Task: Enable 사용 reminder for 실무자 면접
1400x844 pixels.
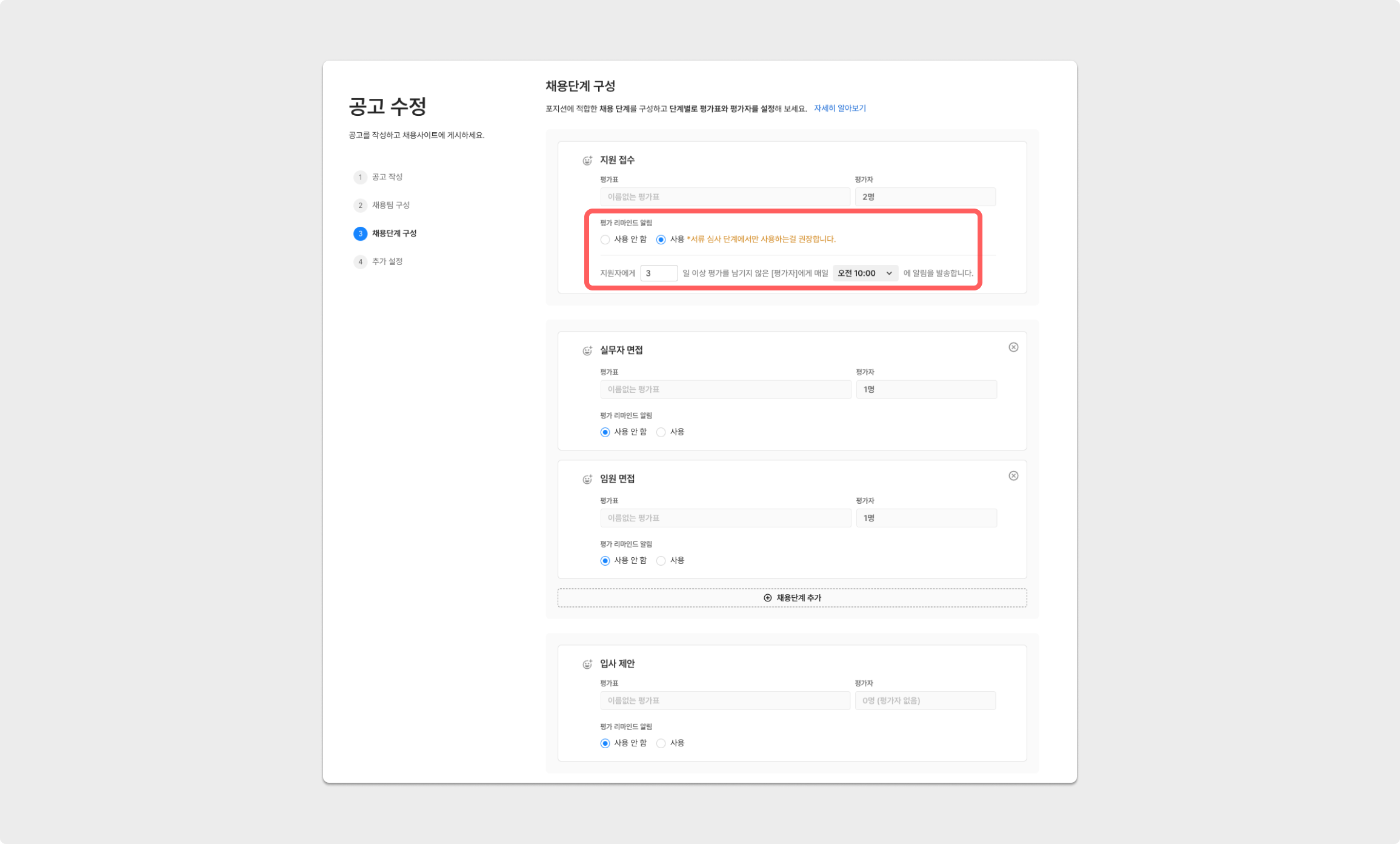Action: [x=661, y=432]
